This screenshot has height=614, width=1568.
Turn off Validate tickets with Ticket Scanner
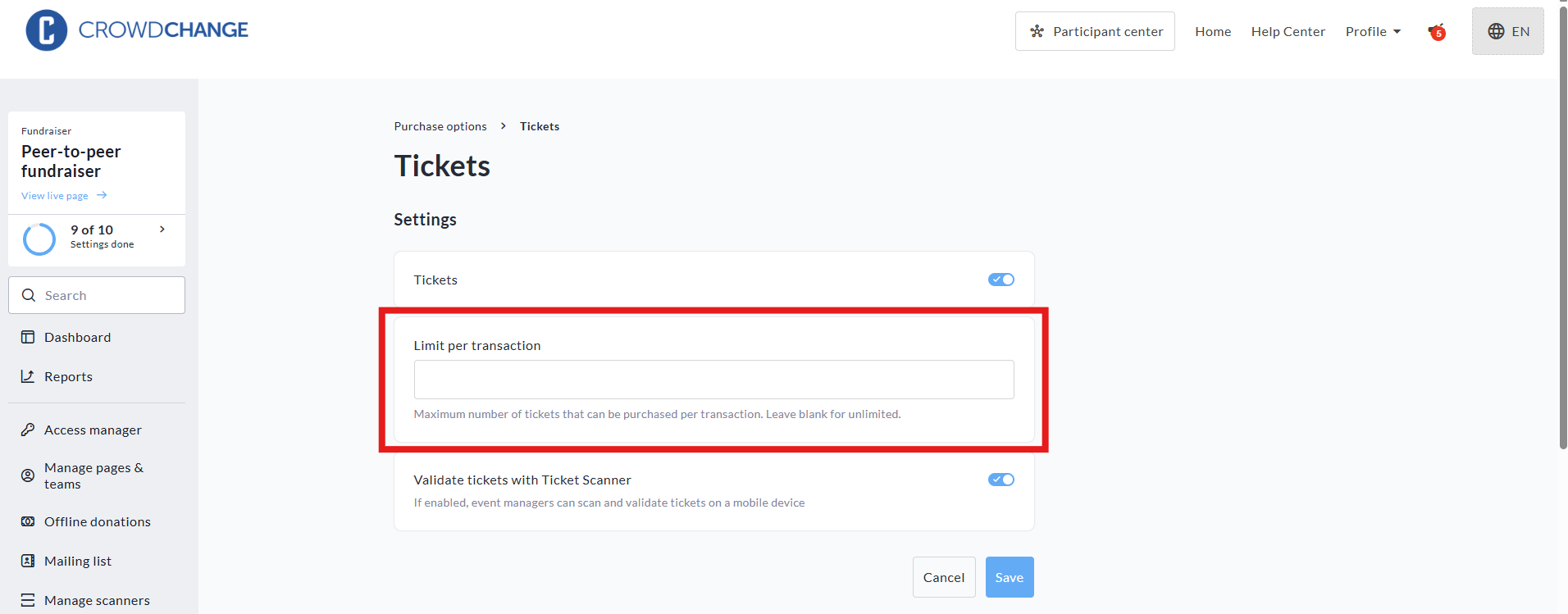point(1001,480)
